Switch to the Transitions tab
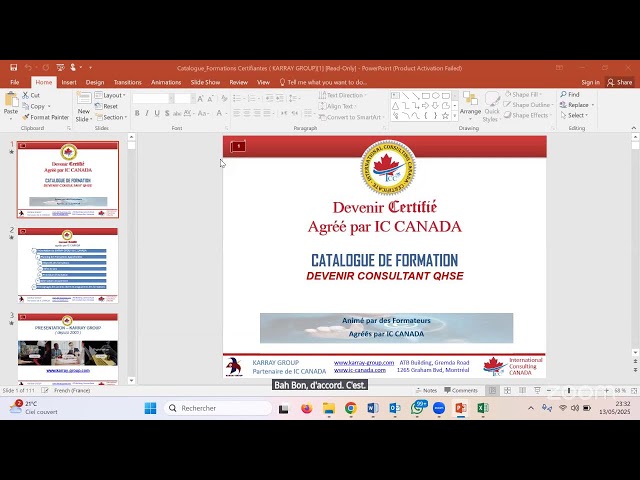640x480 pixels. coord(128,82)
